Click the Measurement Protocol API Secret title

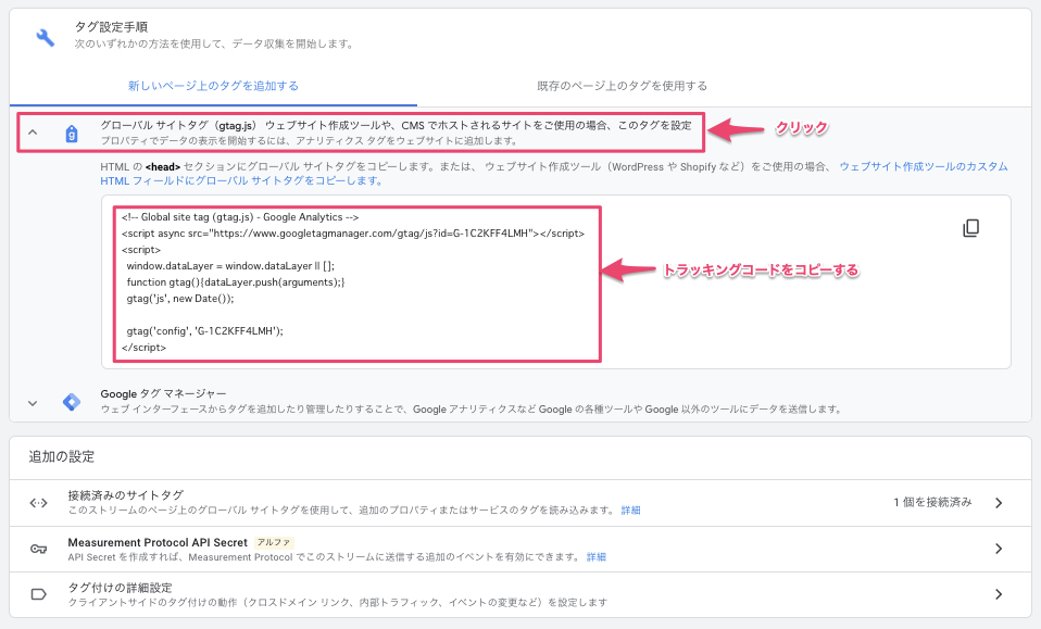[x=157, y=542]
